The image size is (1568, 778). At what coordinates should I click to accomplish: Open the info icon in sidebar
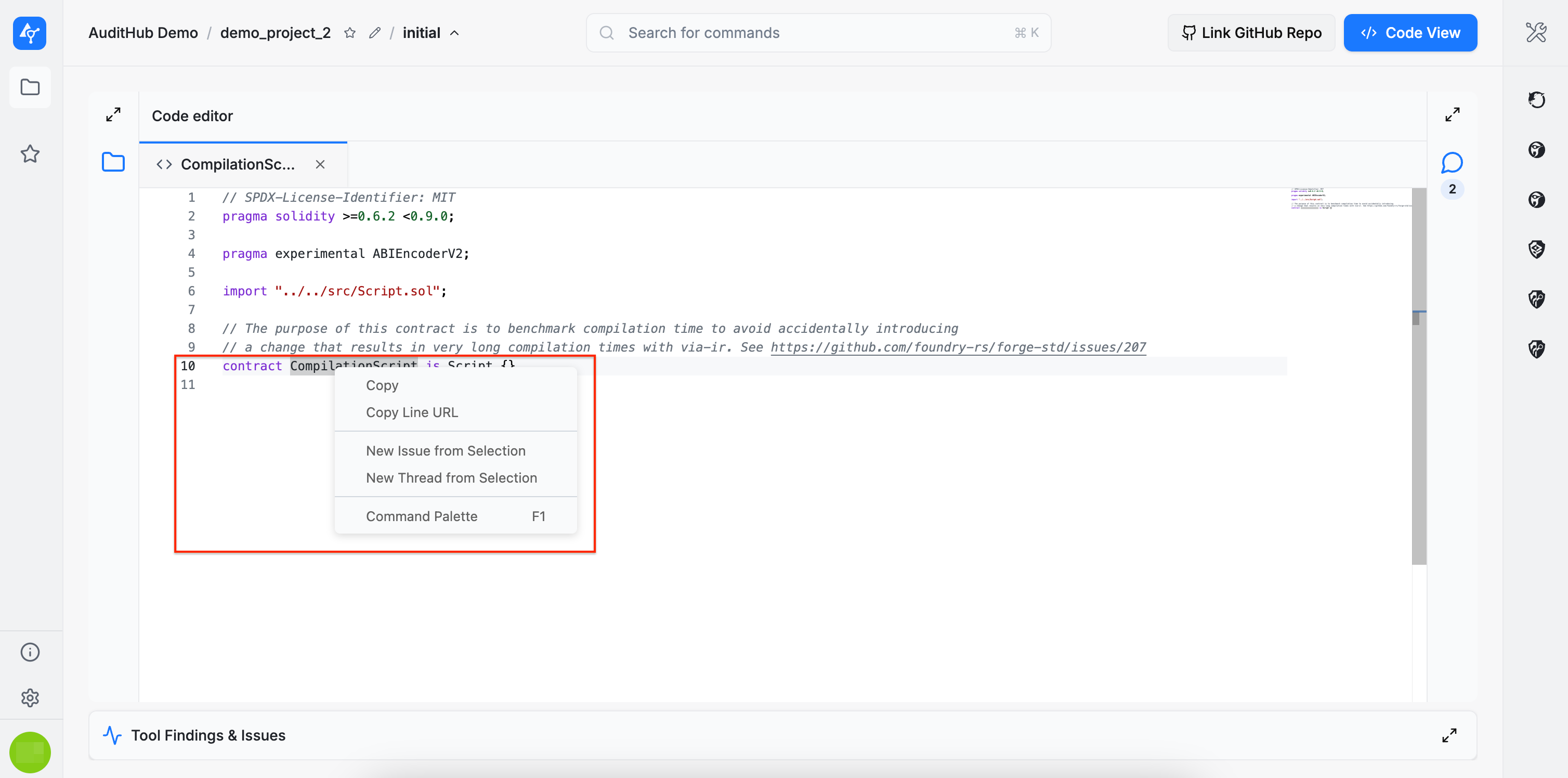30,652
